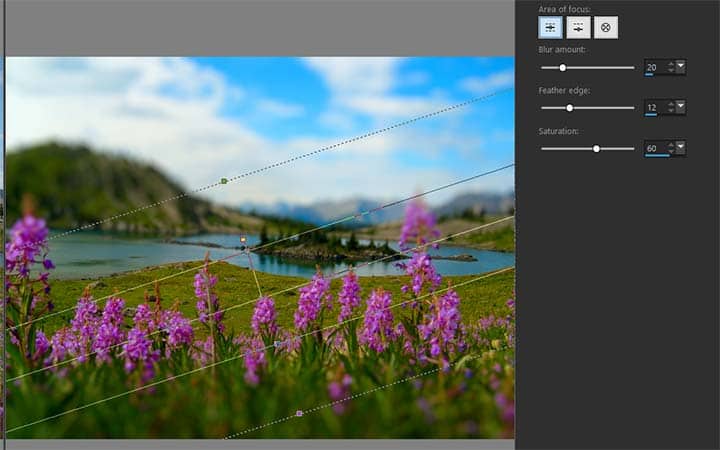Click the orange center handle over the lake
Viewport: 720px width, 450px height.
[243, 239]
